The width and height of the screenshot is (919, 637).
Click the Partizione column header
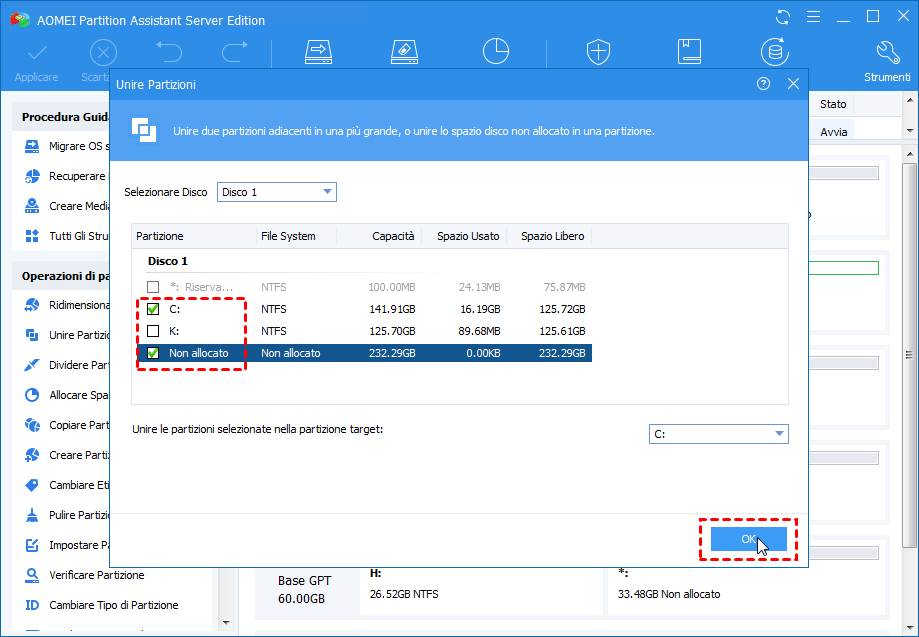194,236
